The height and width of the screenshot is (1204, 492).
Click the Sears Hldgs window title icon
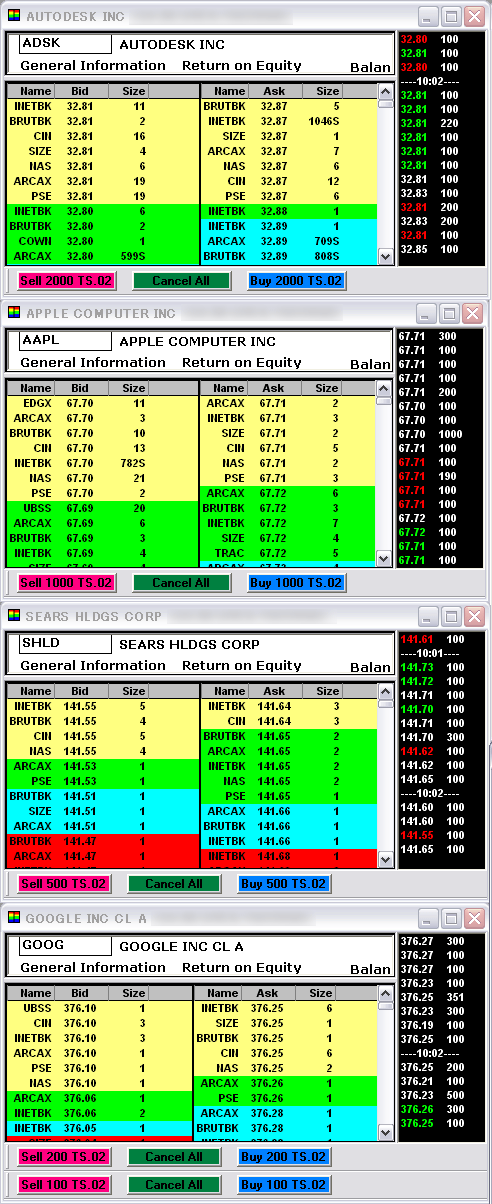coord(14,615)
